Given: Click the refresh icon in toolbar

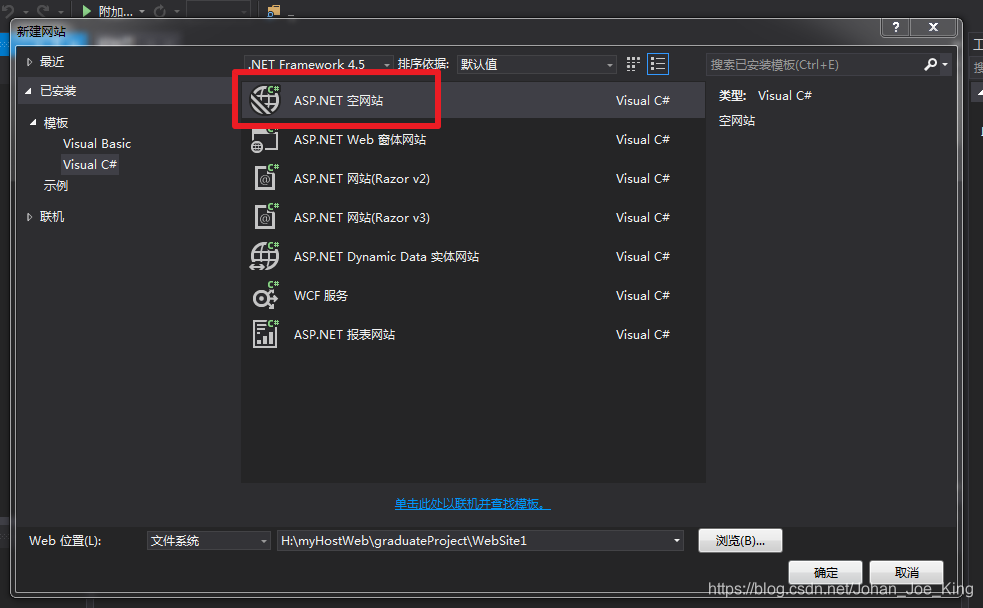Looking at the screenshot, I should [x=159, y=11].
